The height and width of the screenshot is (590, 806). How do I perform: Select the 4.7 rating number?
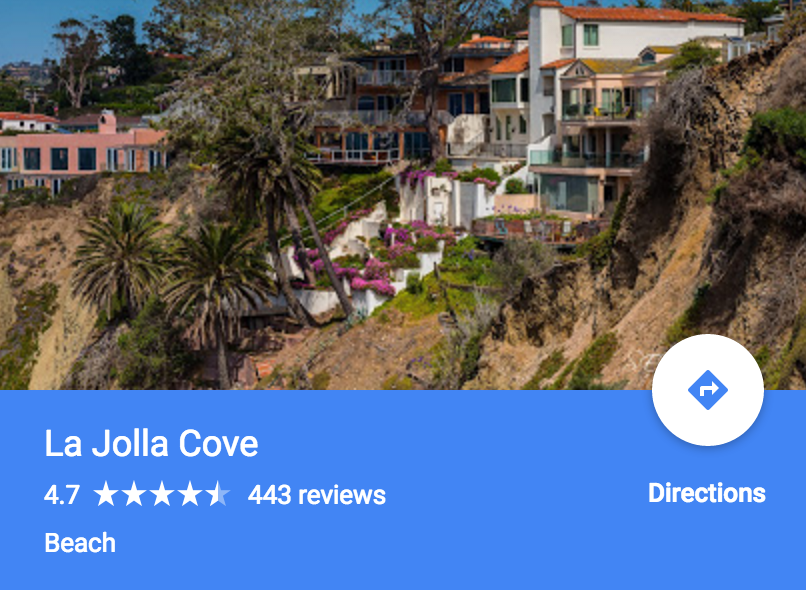coord(62,495)
